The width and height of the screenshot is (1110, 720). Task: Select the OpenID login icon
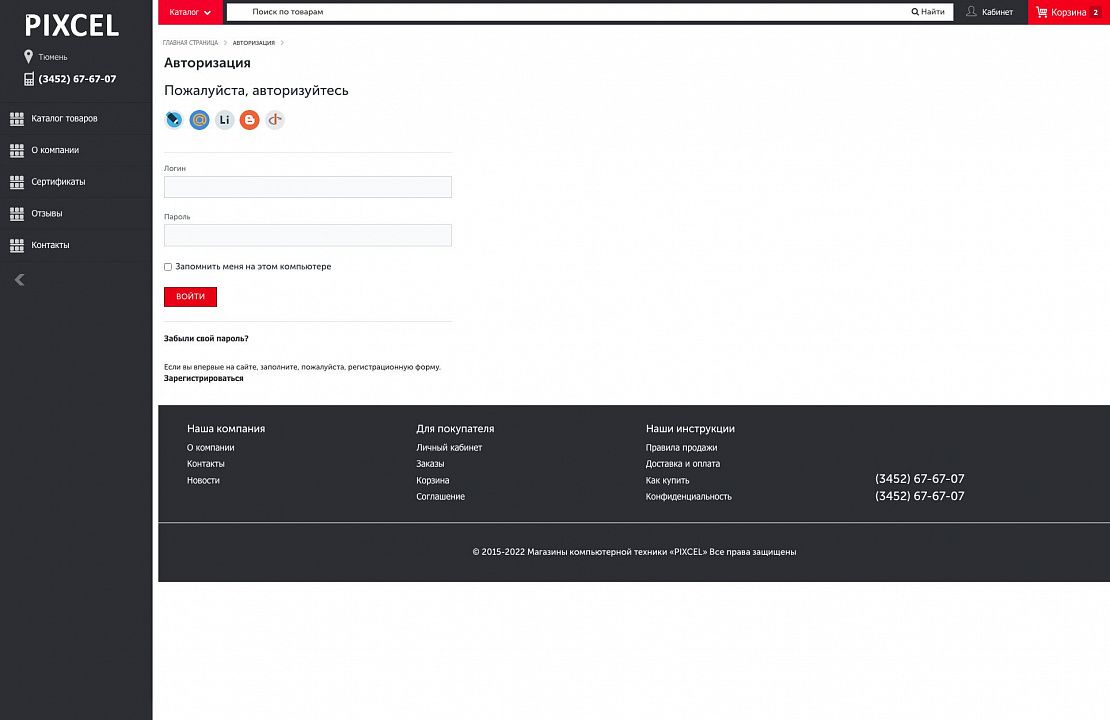point(274,120)
